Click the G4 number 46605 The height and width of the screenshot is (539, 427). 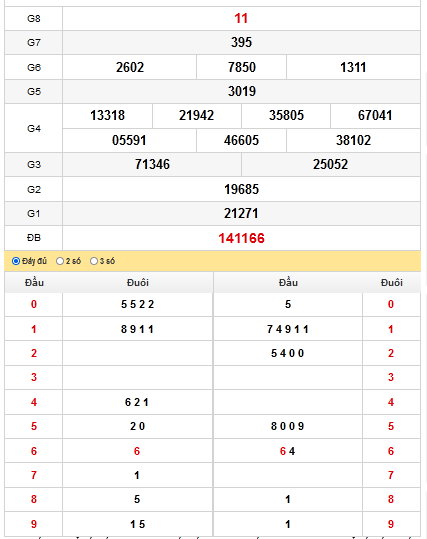(x=241, y=140)
